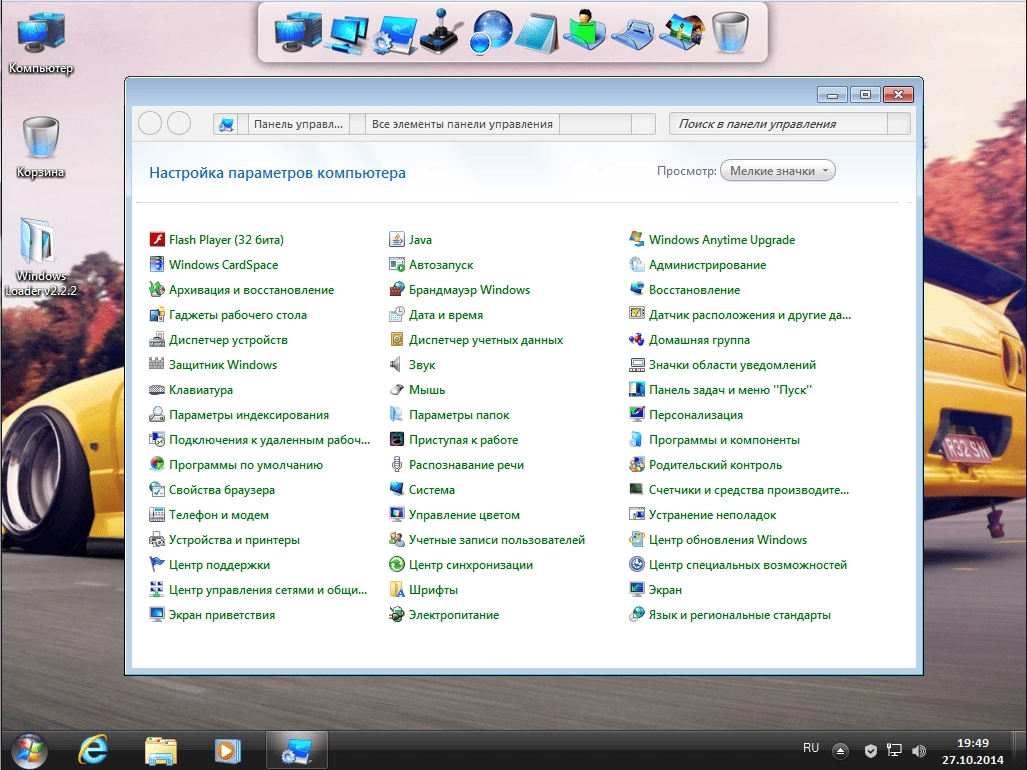Click the control panel icon in address bar
The image size is (1027, 770).
click(x=227, y=124)
